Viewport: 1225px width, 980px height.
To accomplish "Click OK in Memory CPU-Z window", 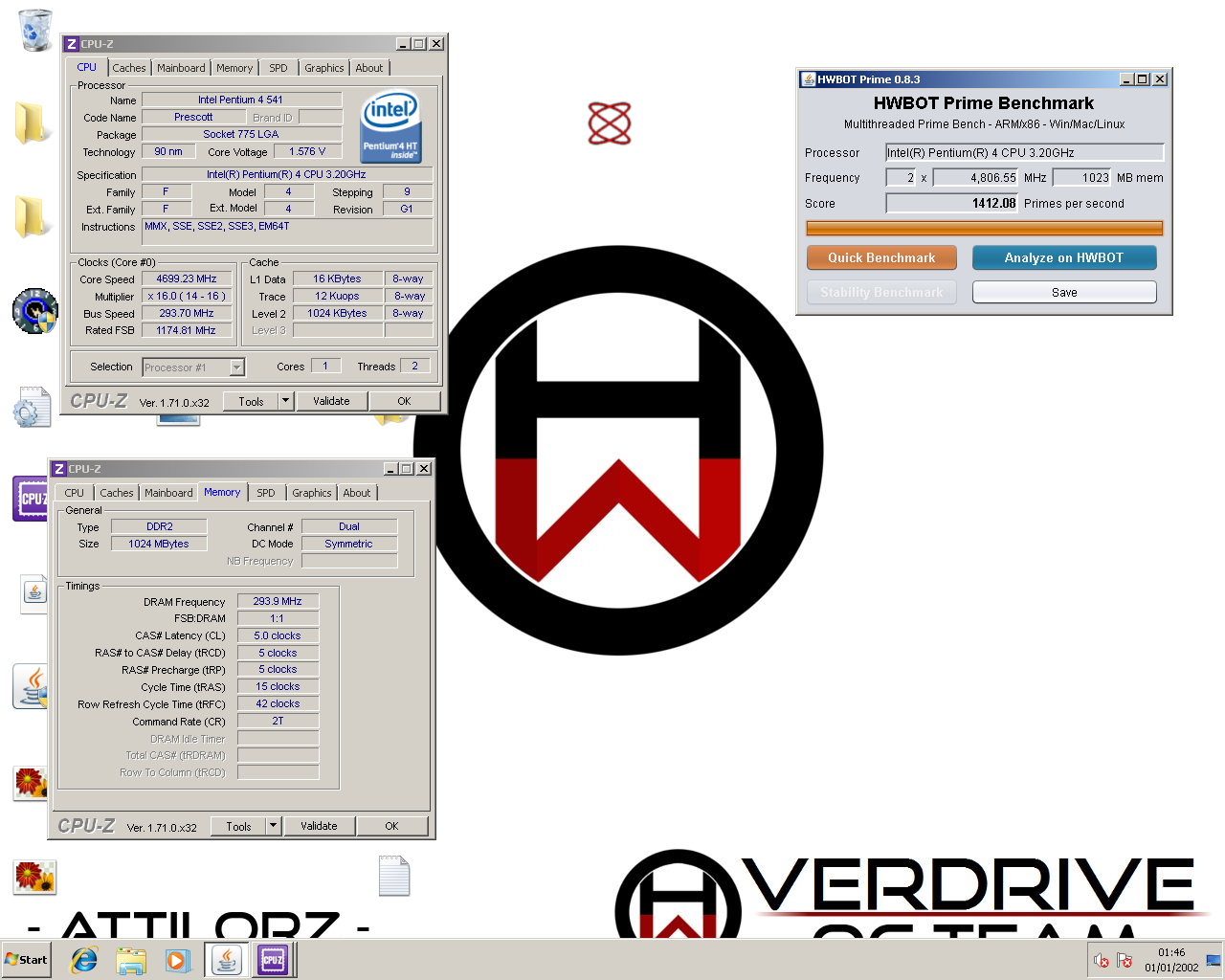I will 391,826.
